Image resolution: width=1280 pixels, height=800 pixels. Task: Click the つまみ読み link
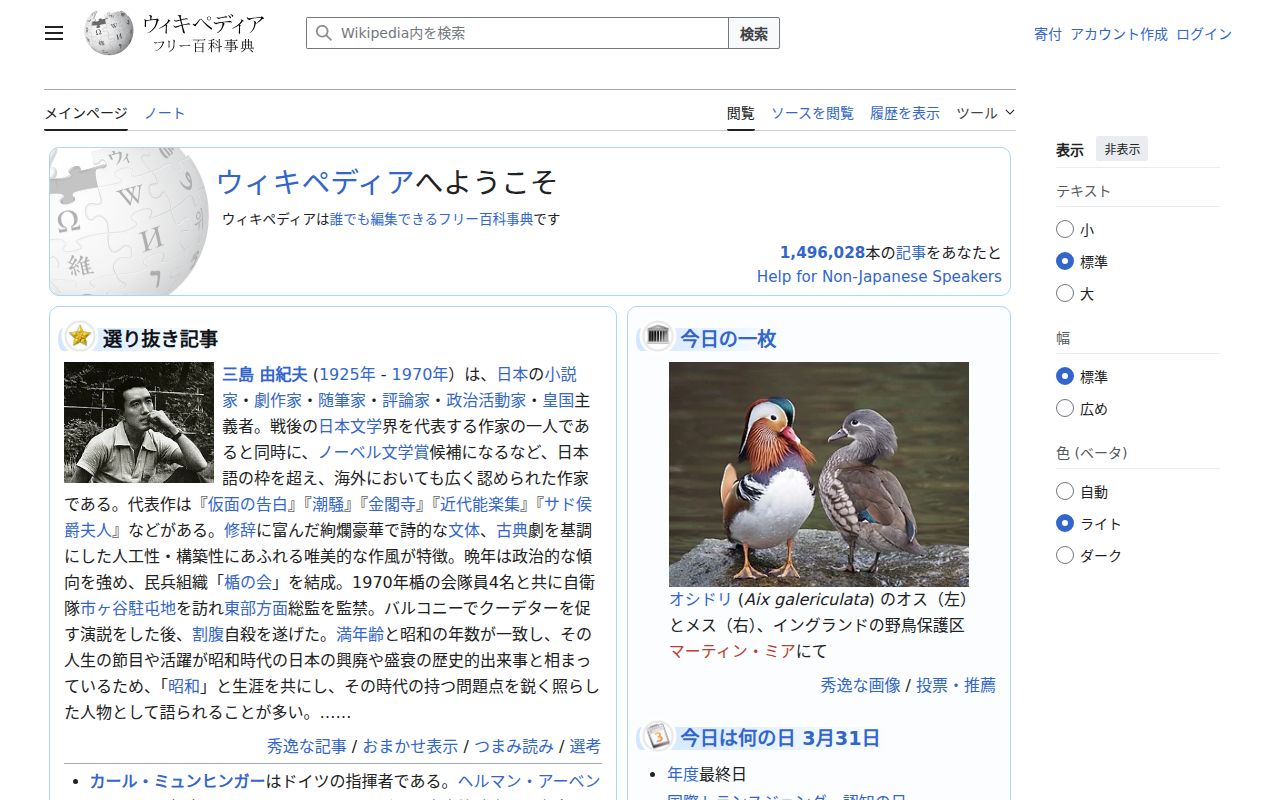tap(514, 746)
